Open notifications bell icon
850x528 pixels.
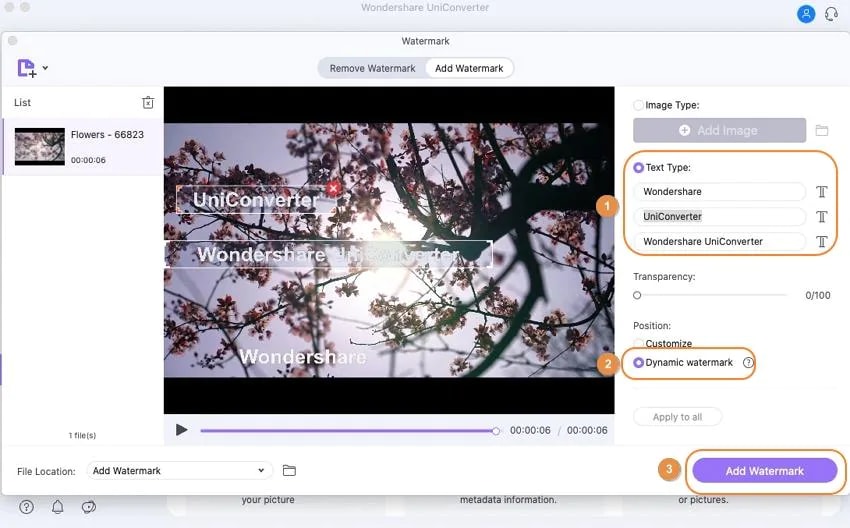pyautogui.click(x=57, y=507)
